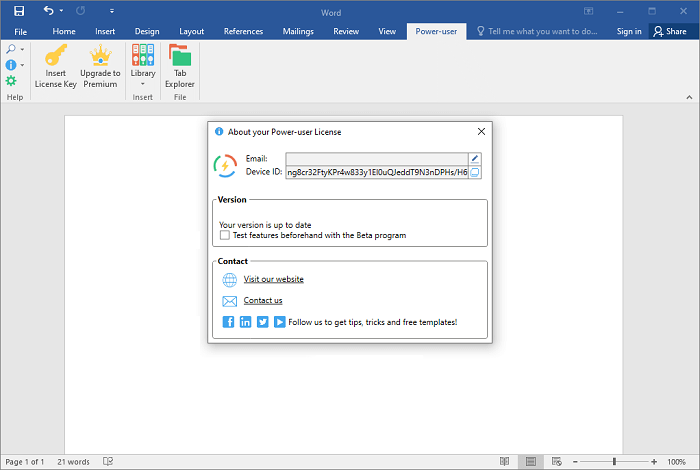Open the Design tab

[147, 31]
